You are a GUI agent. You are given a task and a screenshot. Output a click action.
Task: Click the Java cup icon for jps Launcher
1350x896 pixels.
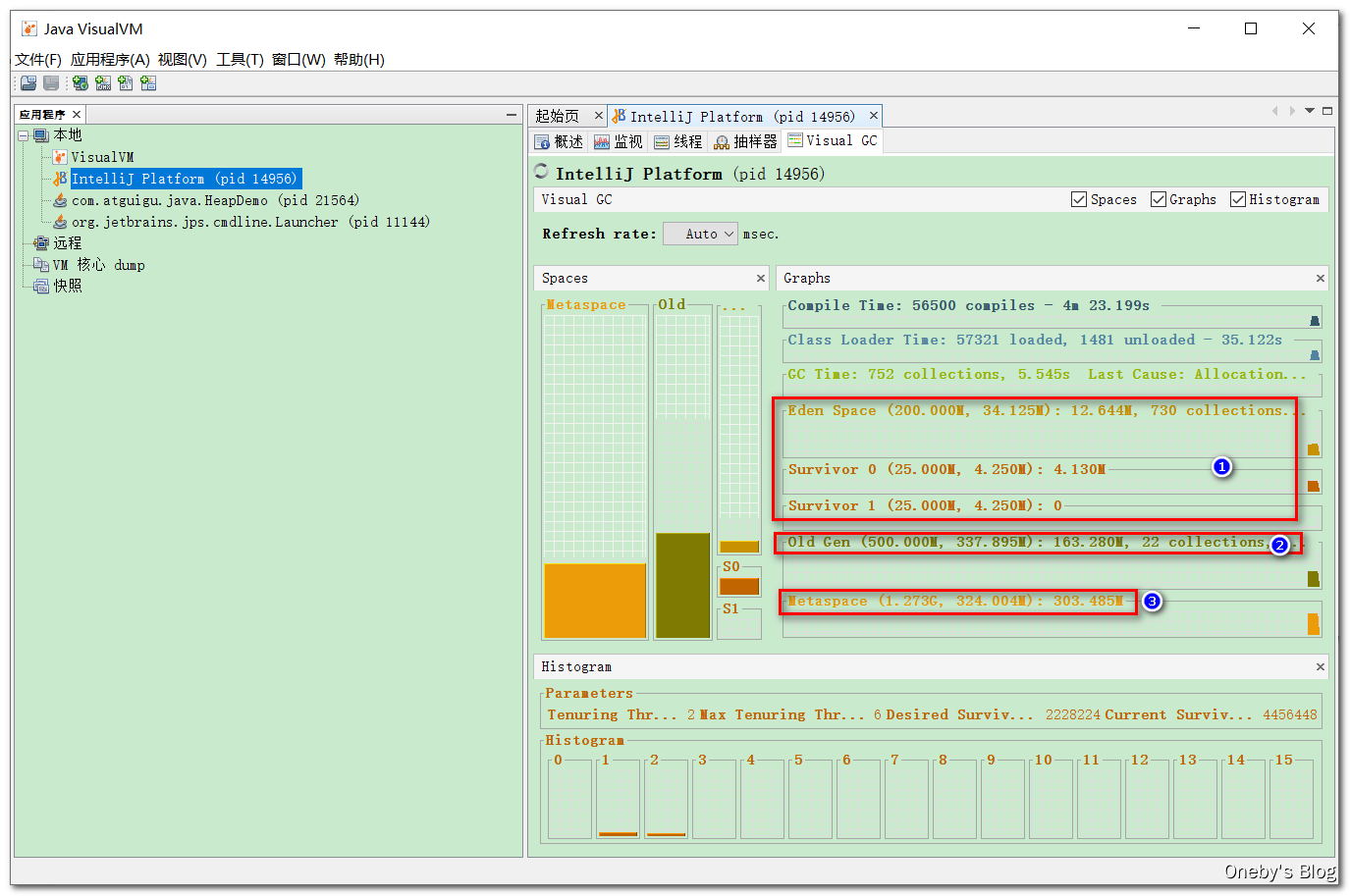(60, 222)
